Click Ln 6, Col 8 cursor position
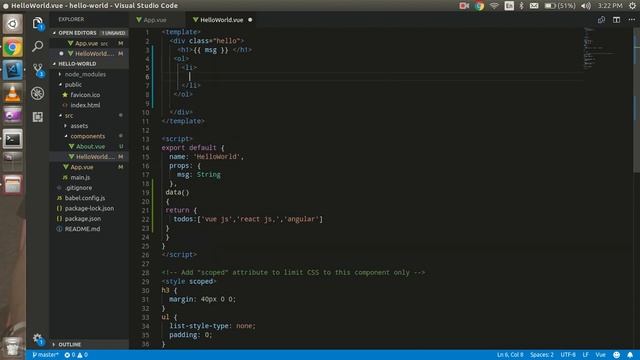 click(510, 355)
